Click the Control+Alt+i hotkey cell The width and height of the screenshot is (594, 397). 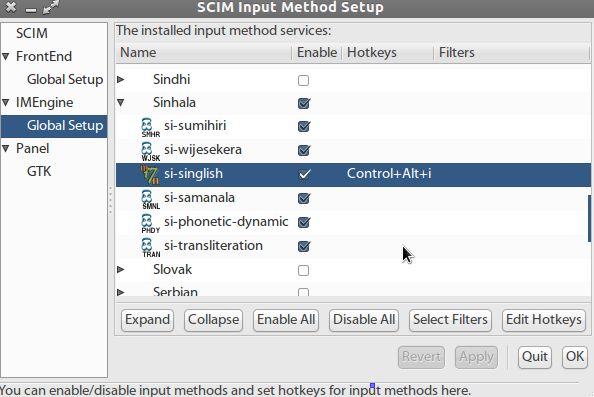[389, 174]
